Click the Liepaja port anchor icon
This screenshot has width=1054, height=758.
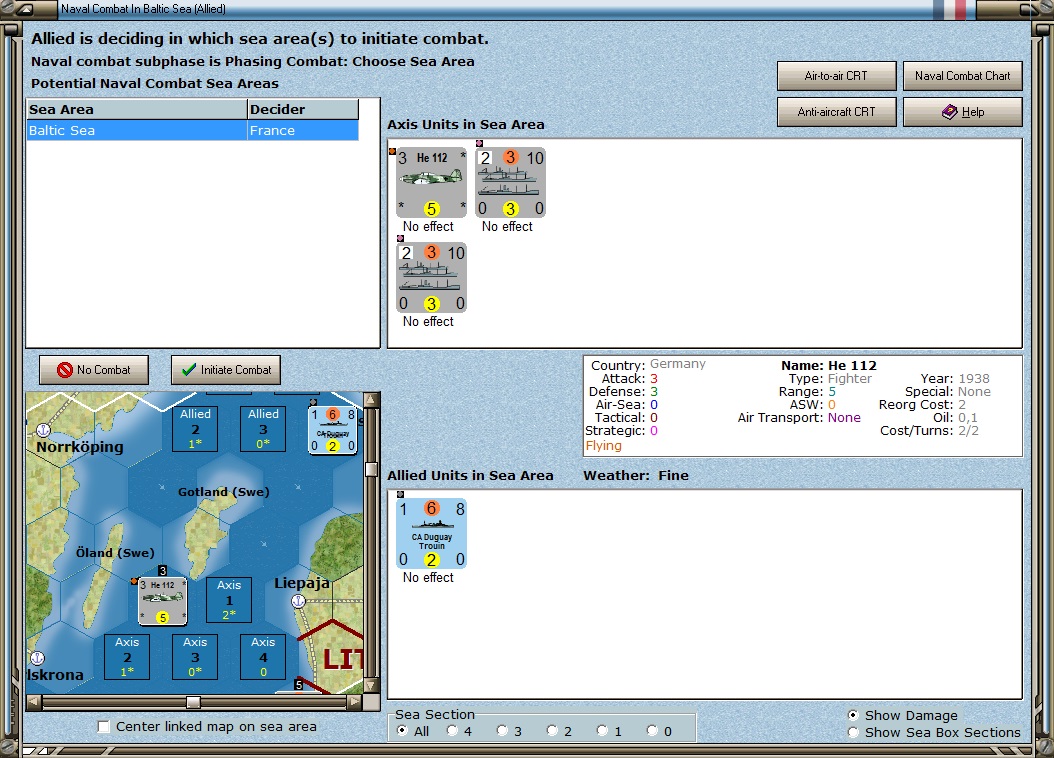pyautogui.click(x=298, y=601)
